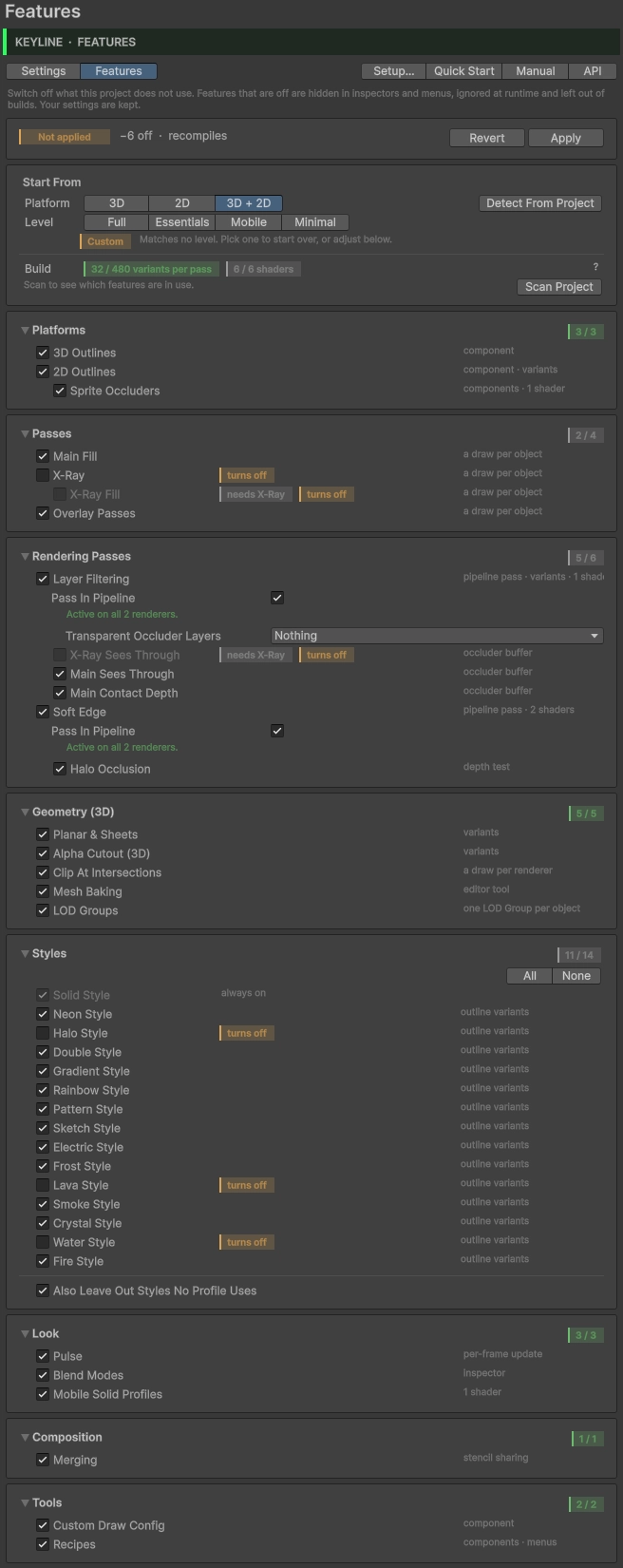Toggle Planar & Sheets checkbox
The height and width of the screenshot is (1568, 623).
pyautogui.click(x=43, y=834)
